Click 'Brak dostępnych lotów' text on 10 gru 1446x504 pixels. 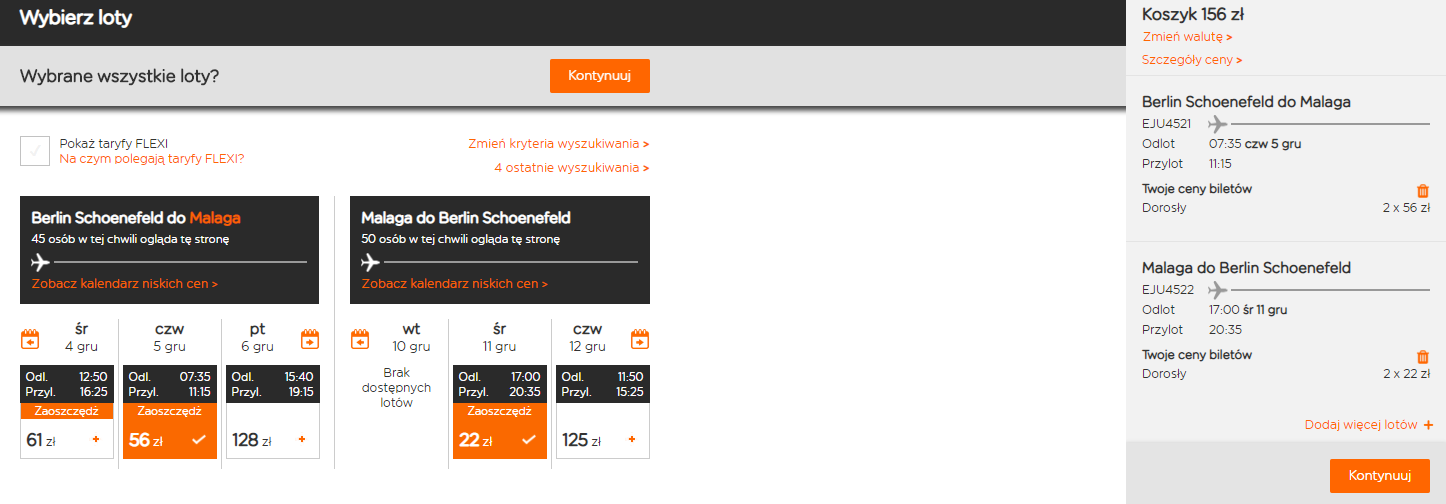point(398,387)
